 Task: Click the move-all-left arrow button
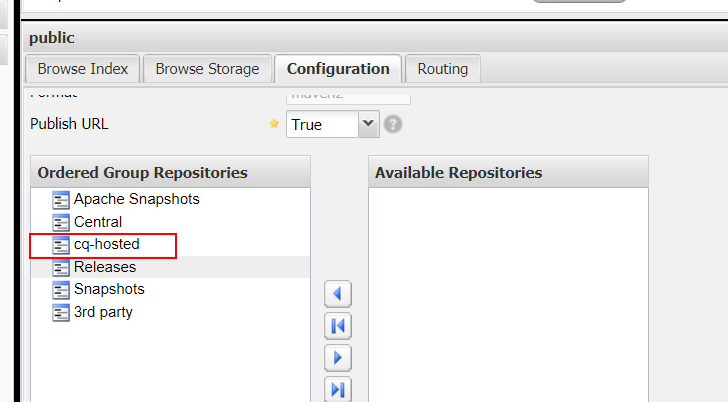tap(338, 326)
